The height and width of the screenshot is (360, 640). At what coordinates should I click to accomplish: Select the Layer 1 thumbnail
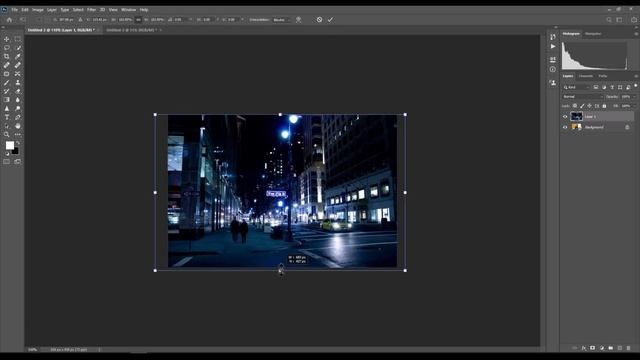click(x=576, y=117)
